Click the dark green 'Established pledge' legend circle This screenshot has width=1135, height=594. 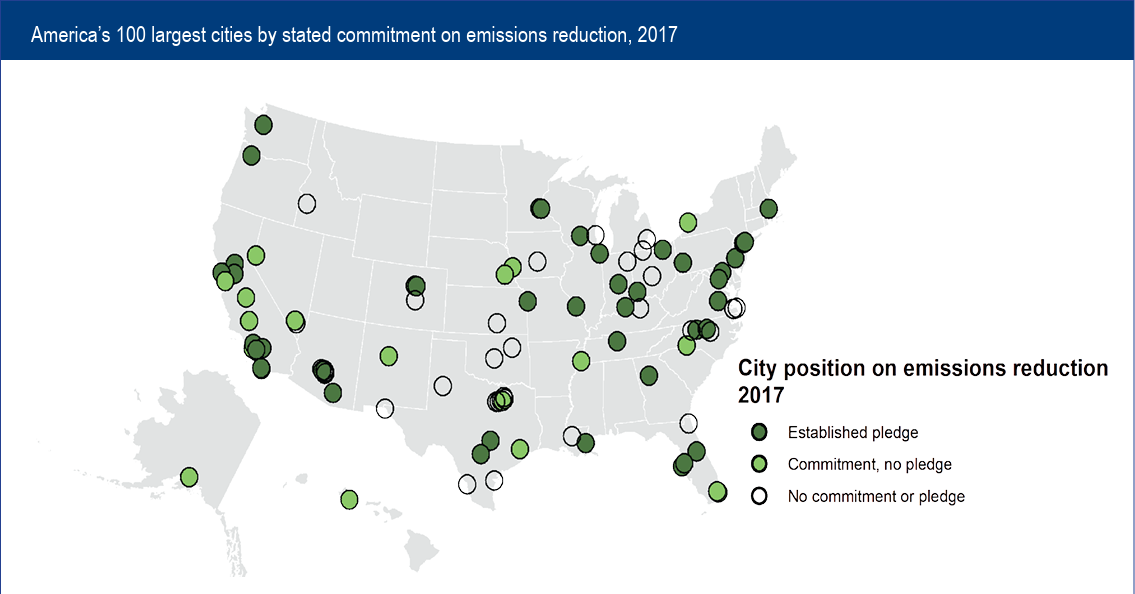(x=759, y=432)
